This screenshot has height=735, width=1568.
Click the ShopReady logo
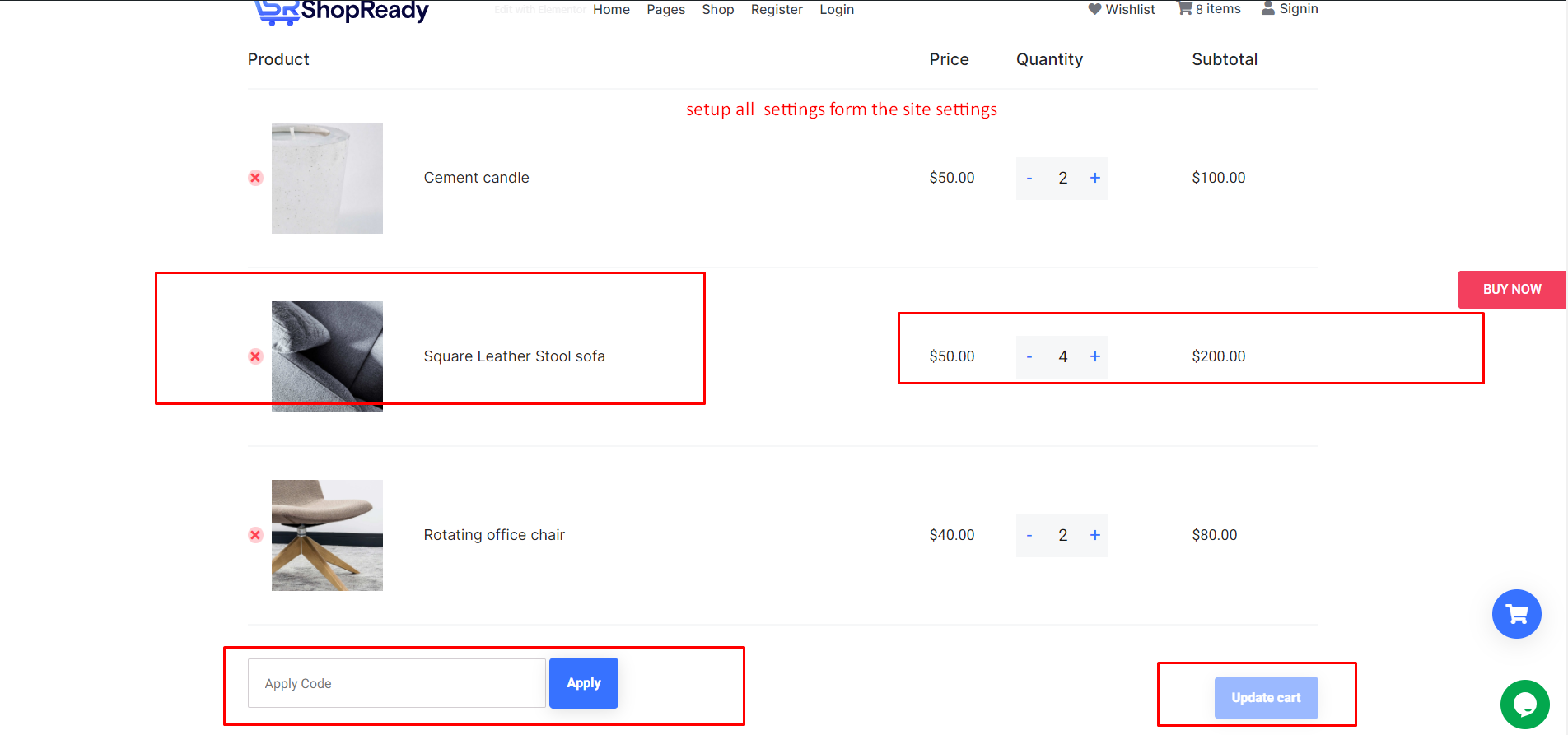coord(342,12)
